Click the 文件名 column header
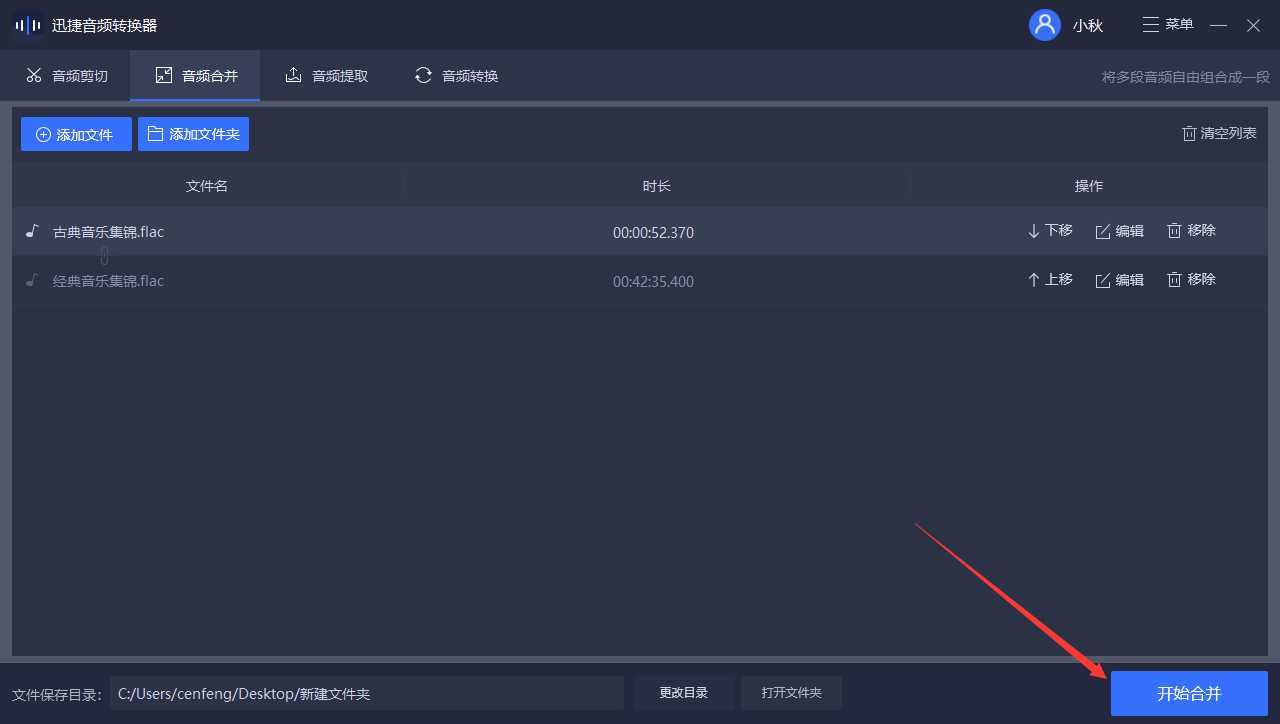The width and height of the screenshot is (1280, 724). [207, 186]
